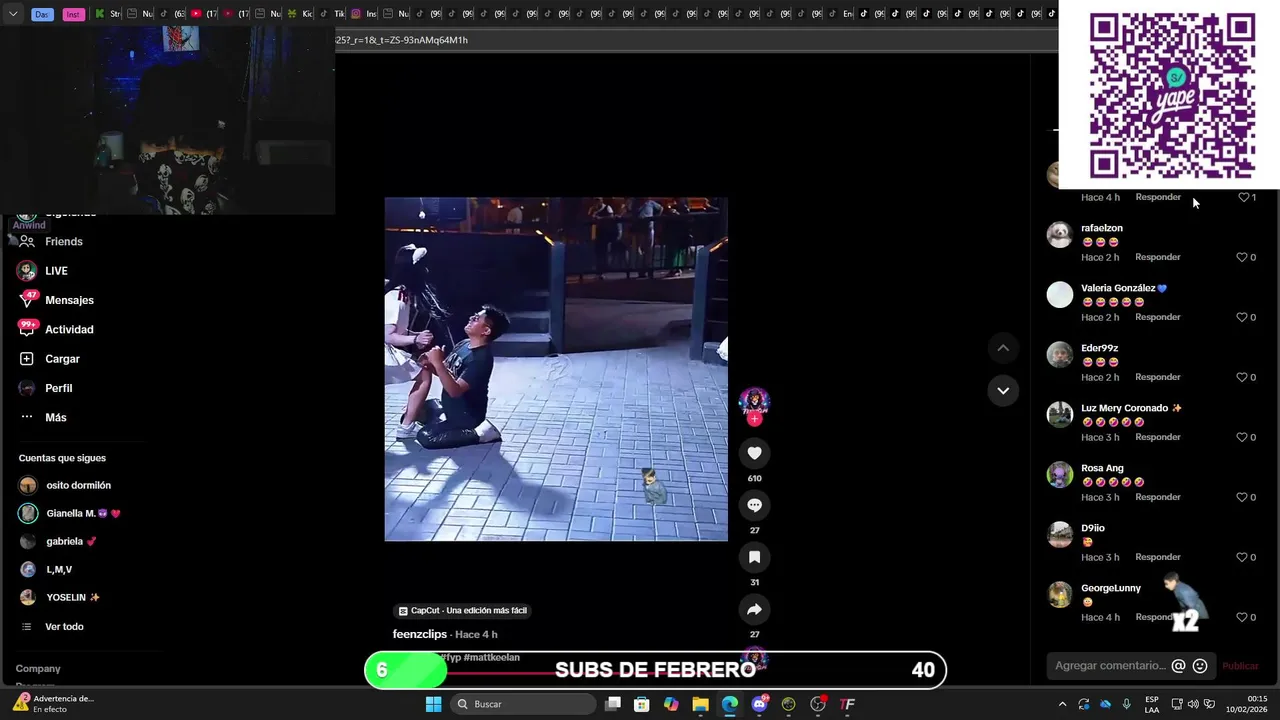Image resolution: width=1280 pixels, height=720 pixels.
Task: Like Rosa Ang's comment heart
Action: [x=1242, y=497]
